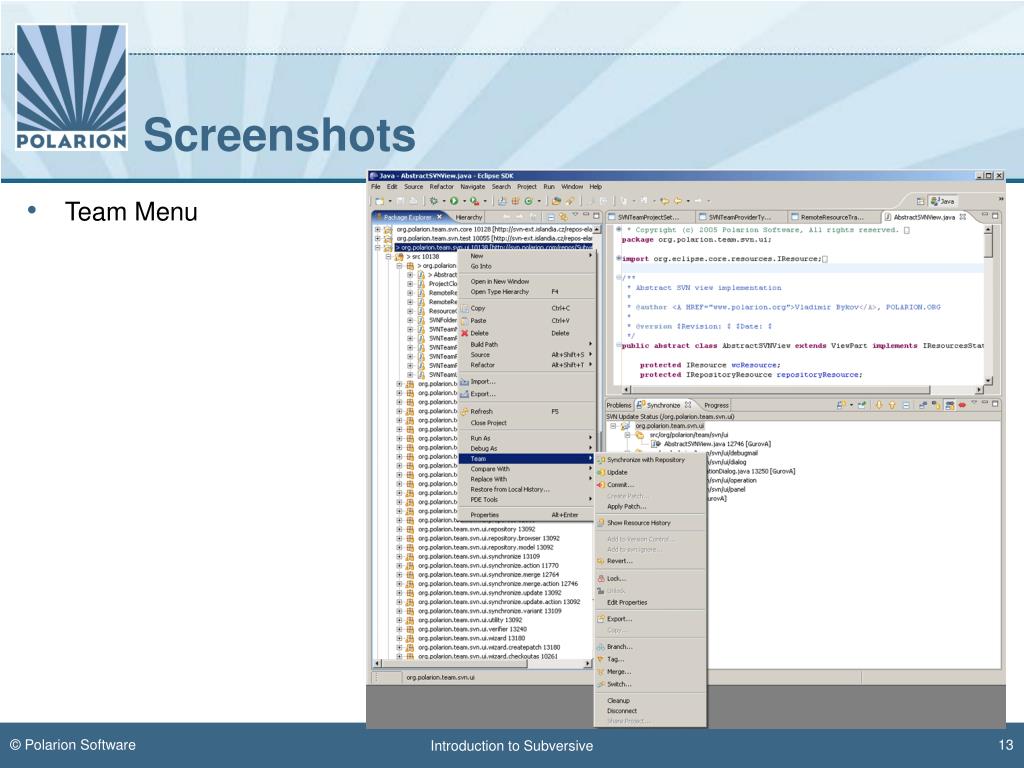Viewport: 1024px width, 768px height.
Task: Choose Refresh in context menu
Action: [526, 411]
